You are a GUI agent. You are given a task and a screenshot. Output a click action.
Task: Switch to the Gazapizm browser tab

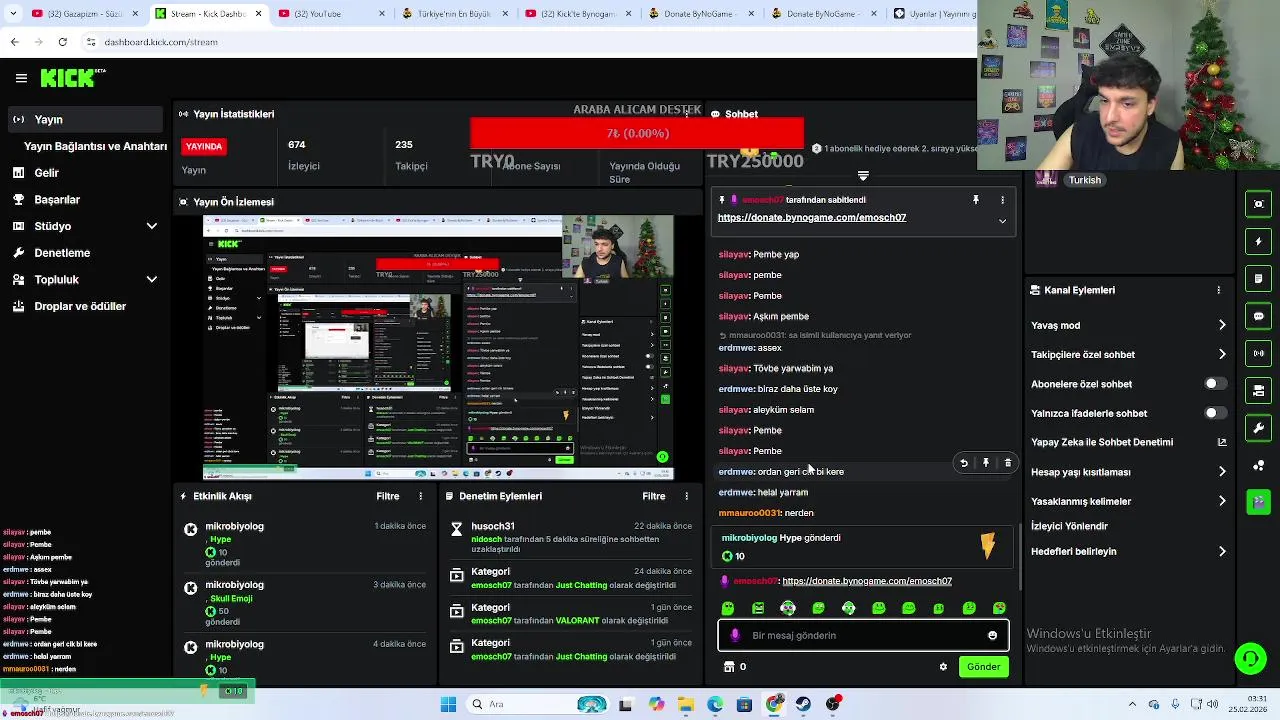85,14
